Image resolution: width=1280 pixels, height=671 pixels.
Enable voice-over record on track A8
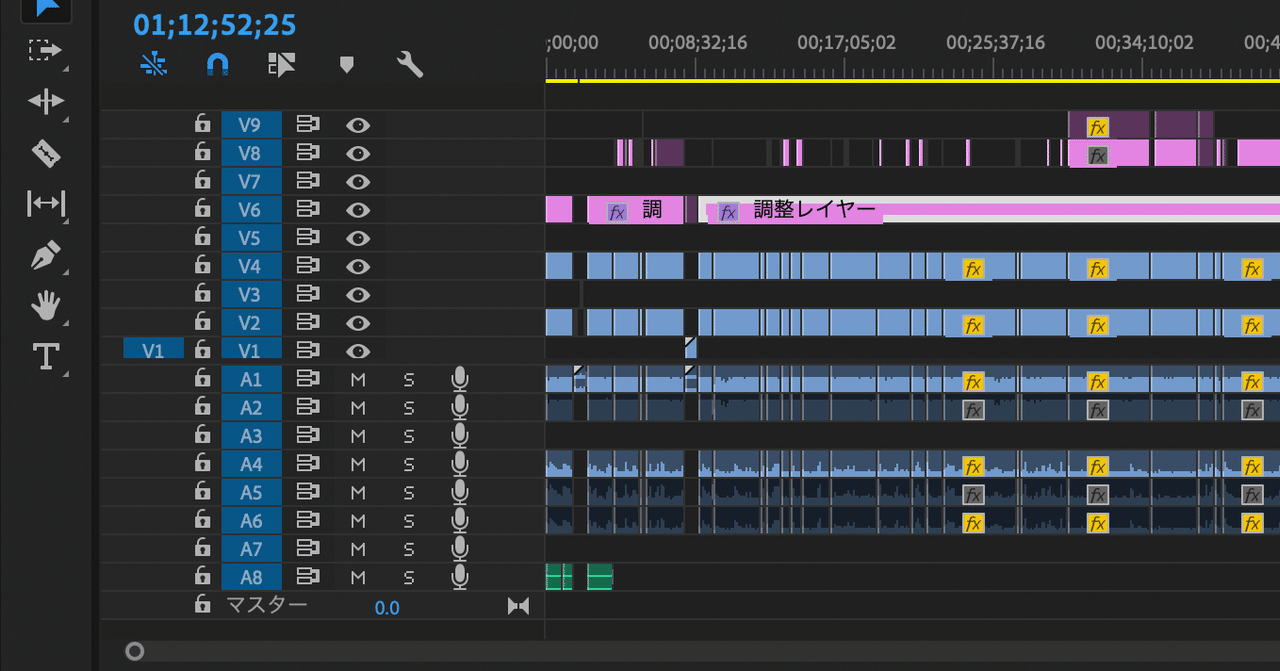[x=459, y=576]
